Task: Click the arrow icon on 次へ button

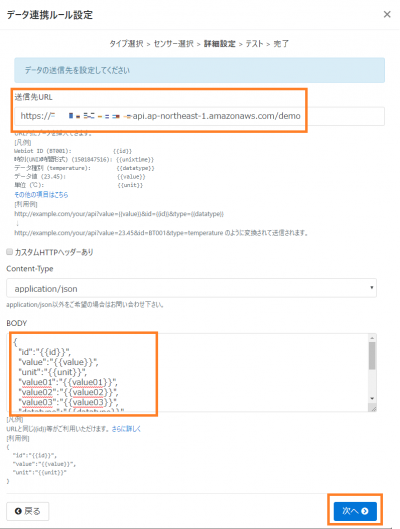Action: (365, 511)
